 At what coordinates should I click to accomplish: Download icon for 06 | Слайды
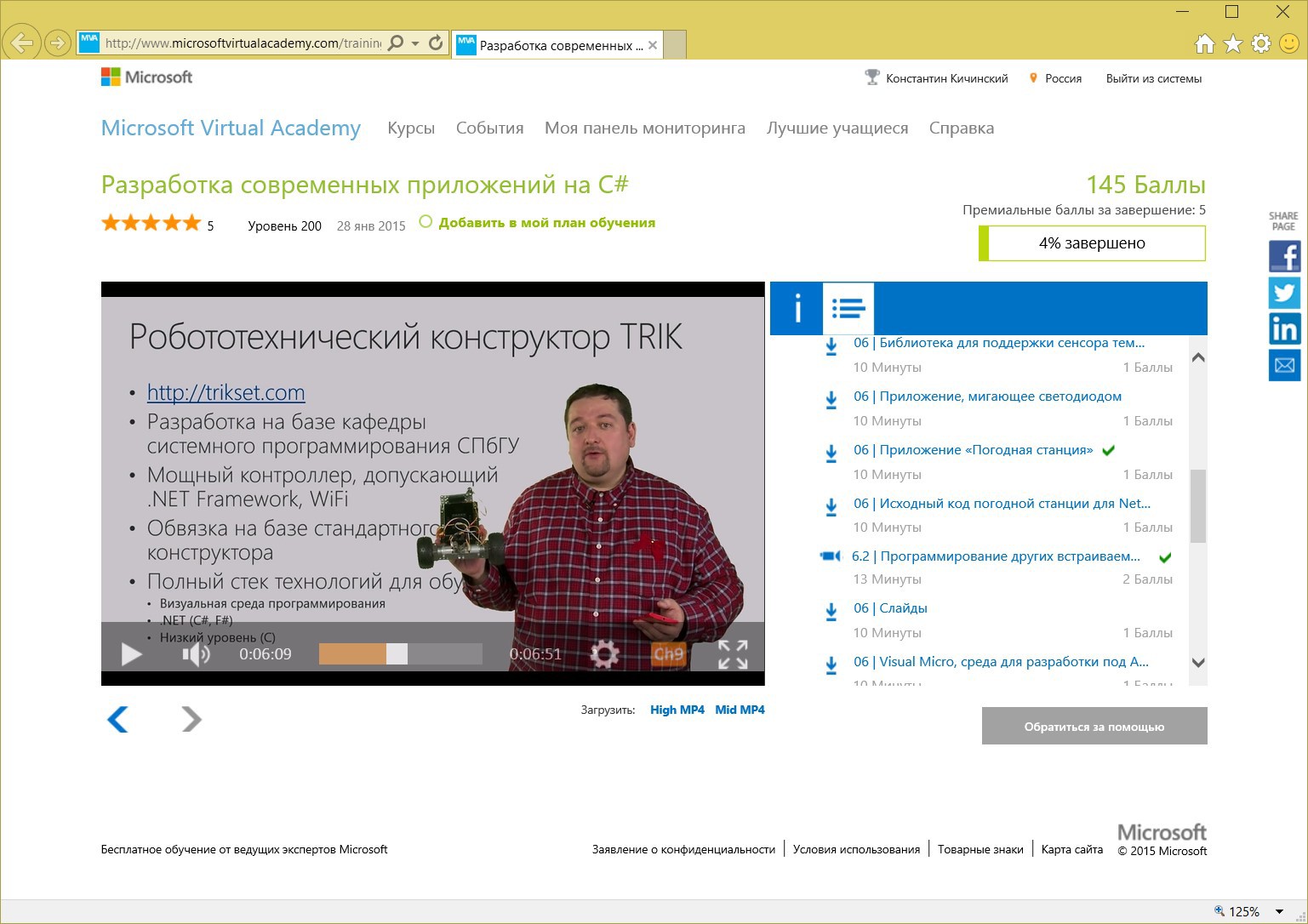[x=831, y=612]
